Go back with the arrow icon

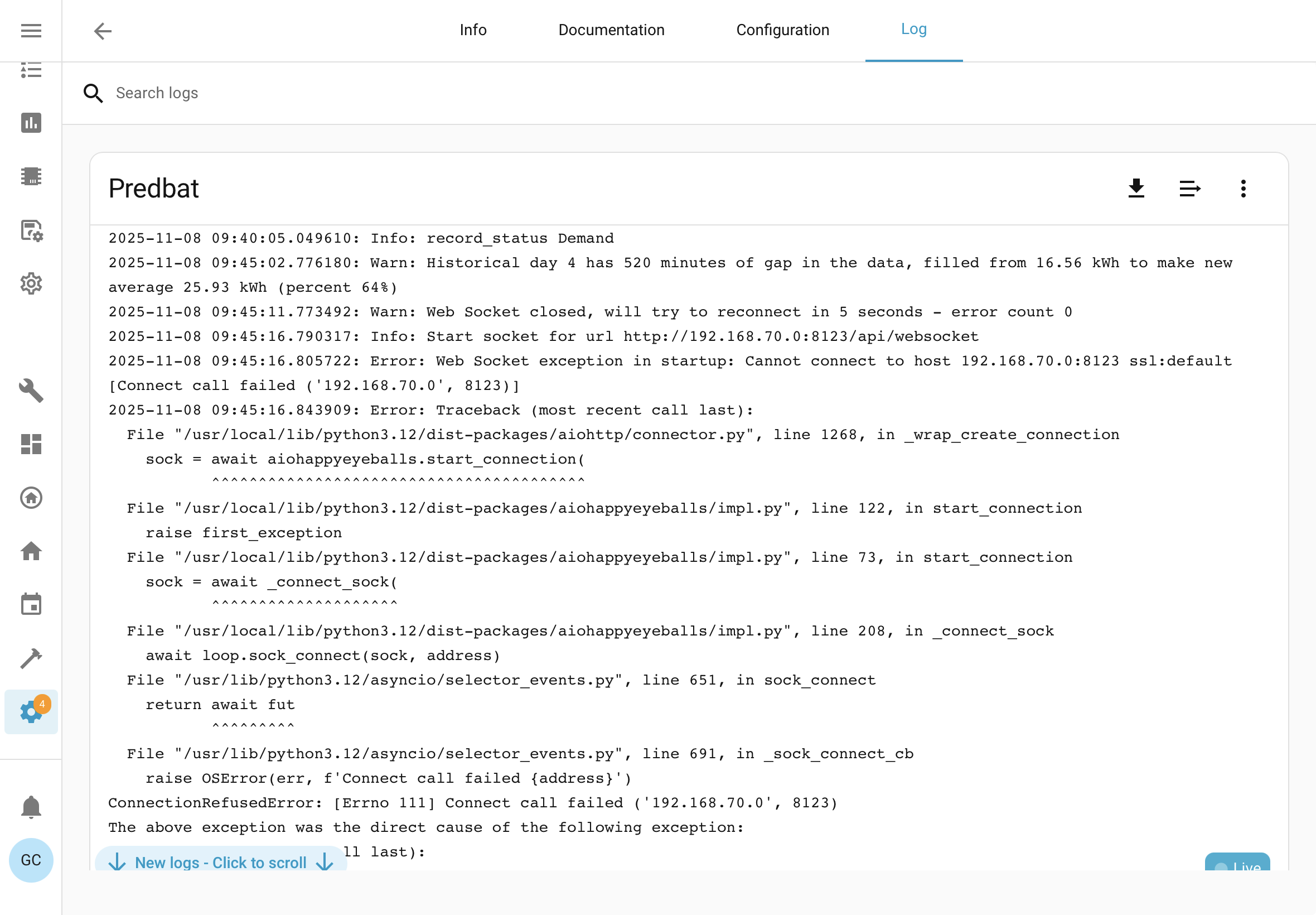click(x=103, y=31)
